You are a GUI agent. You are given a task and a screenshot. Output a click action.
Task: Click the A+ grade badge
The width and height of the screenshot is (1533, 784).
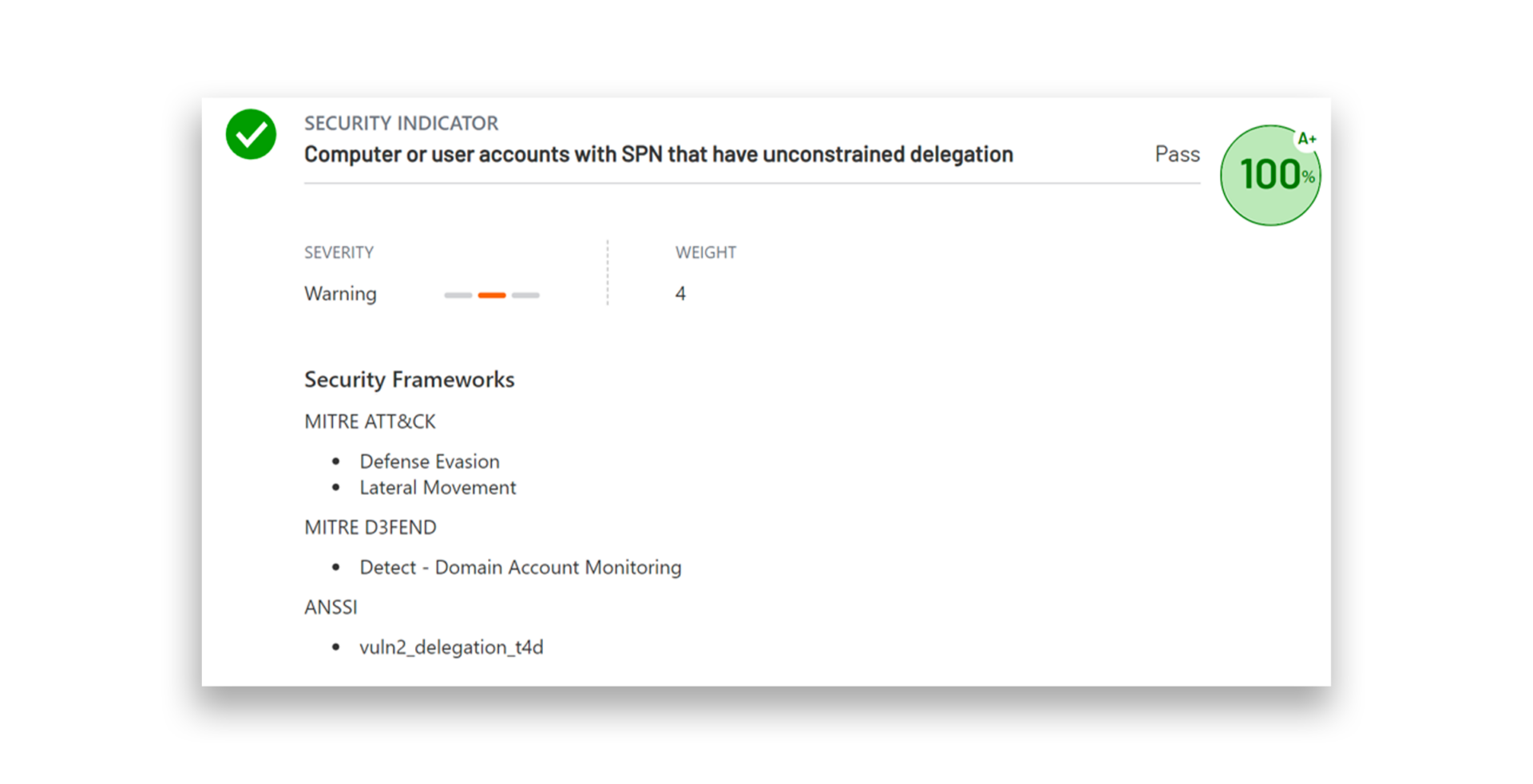tap(1307, 139)
